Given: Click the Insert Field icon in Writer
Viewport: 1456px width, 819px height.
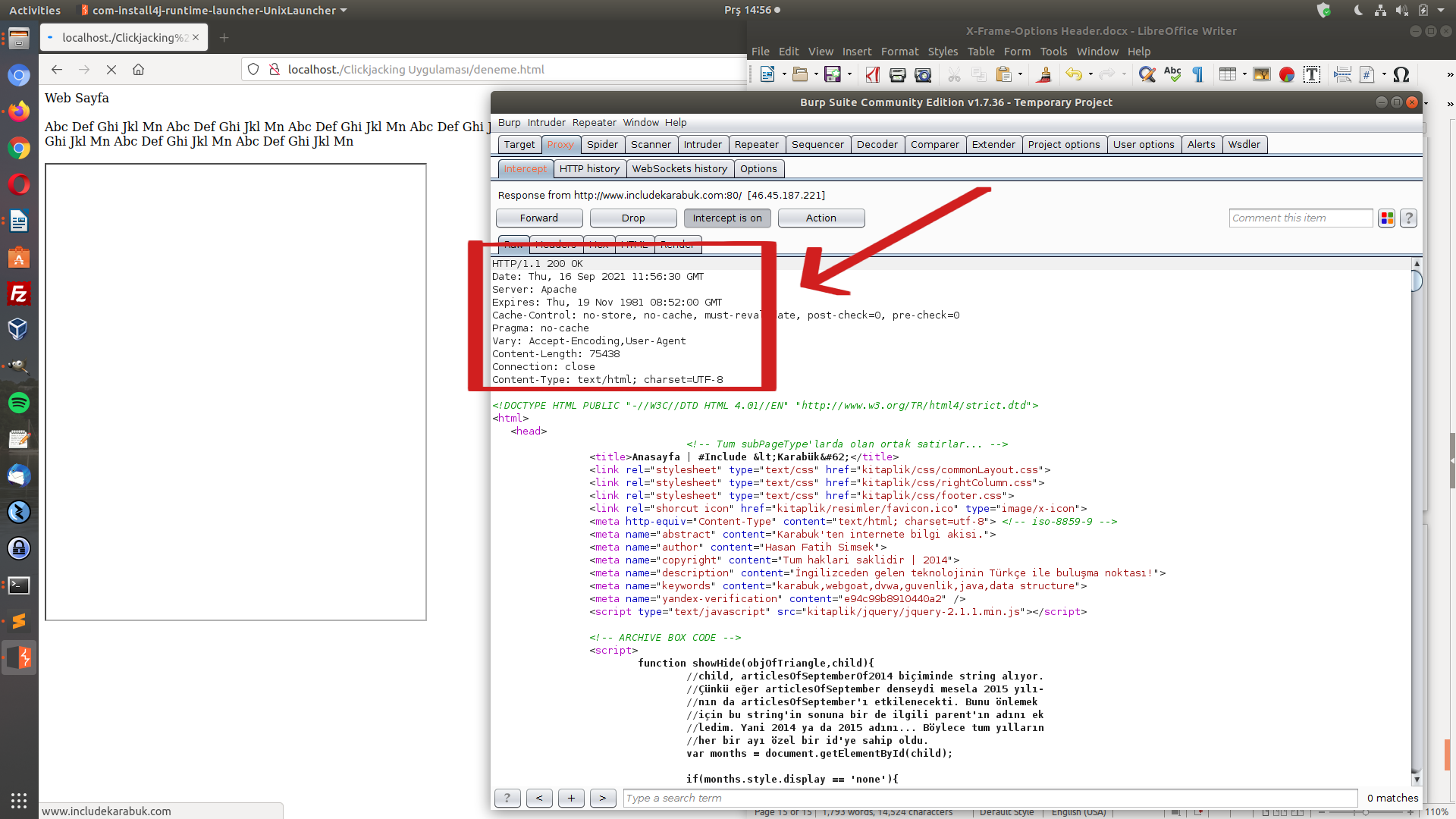Looking at the screenshot, I should (x=1367, y=74).
